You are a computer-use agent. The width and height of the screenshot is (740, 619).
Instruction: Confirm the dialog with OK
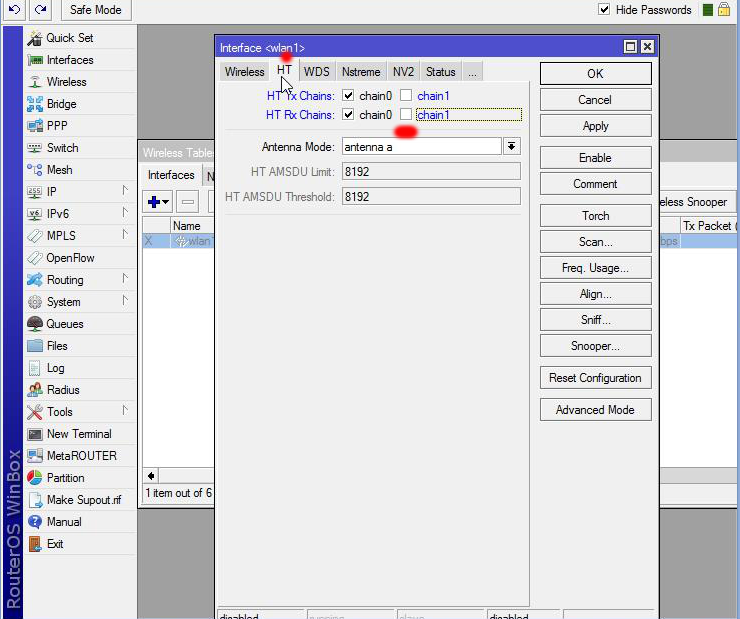point(596,74)
